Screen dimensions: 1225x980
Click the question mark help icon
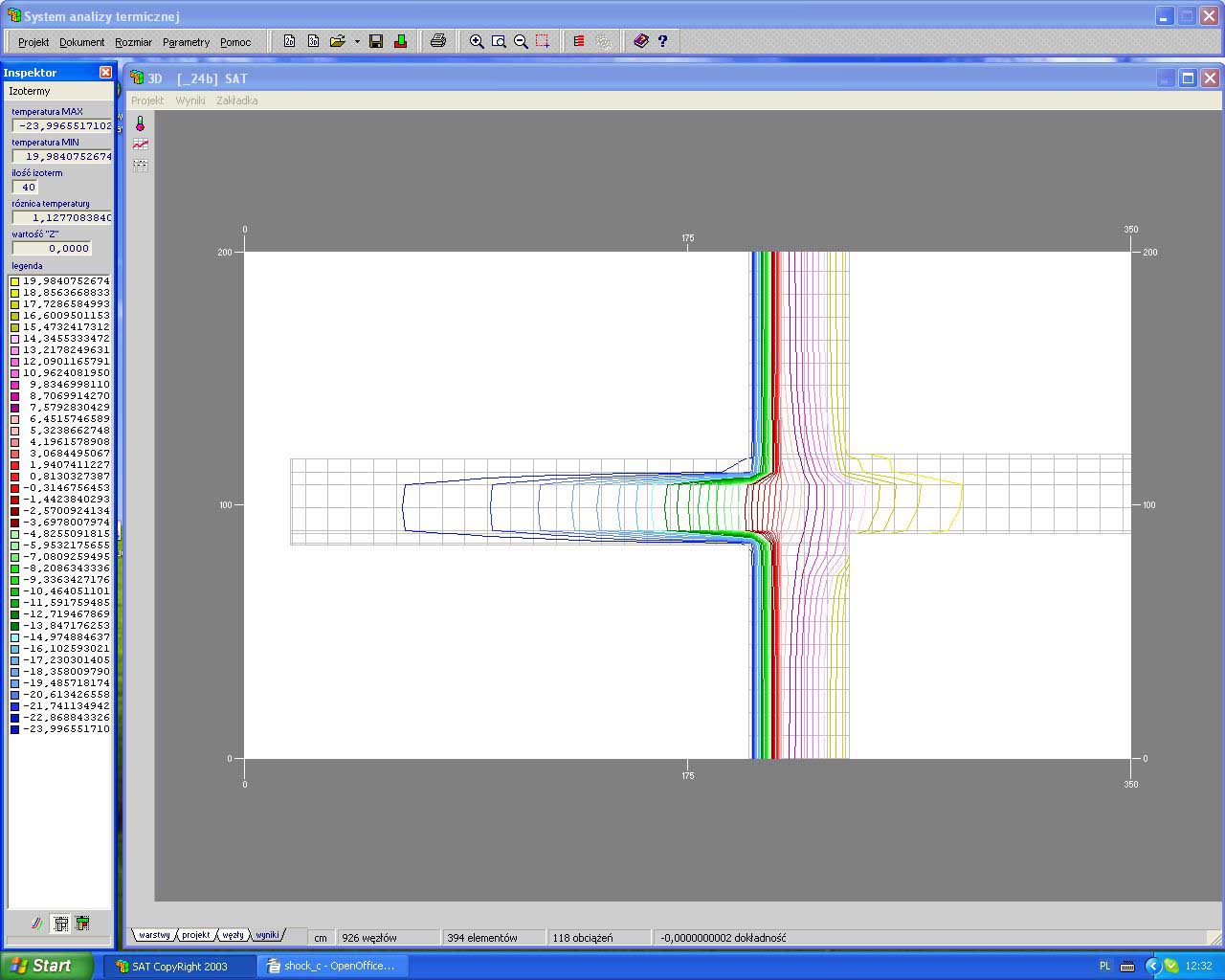click(662, 41)
